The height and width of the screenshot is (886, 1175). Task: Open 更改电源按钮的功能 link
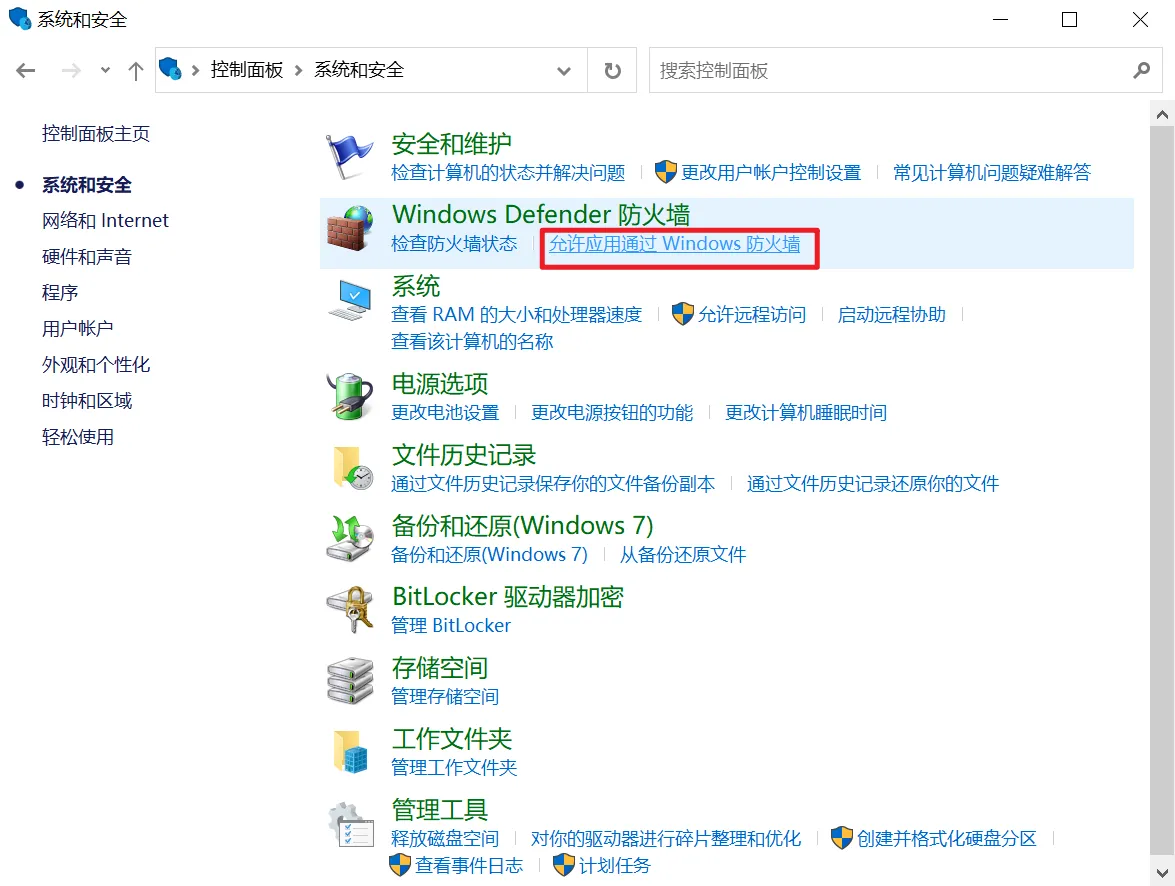(612, 413)
